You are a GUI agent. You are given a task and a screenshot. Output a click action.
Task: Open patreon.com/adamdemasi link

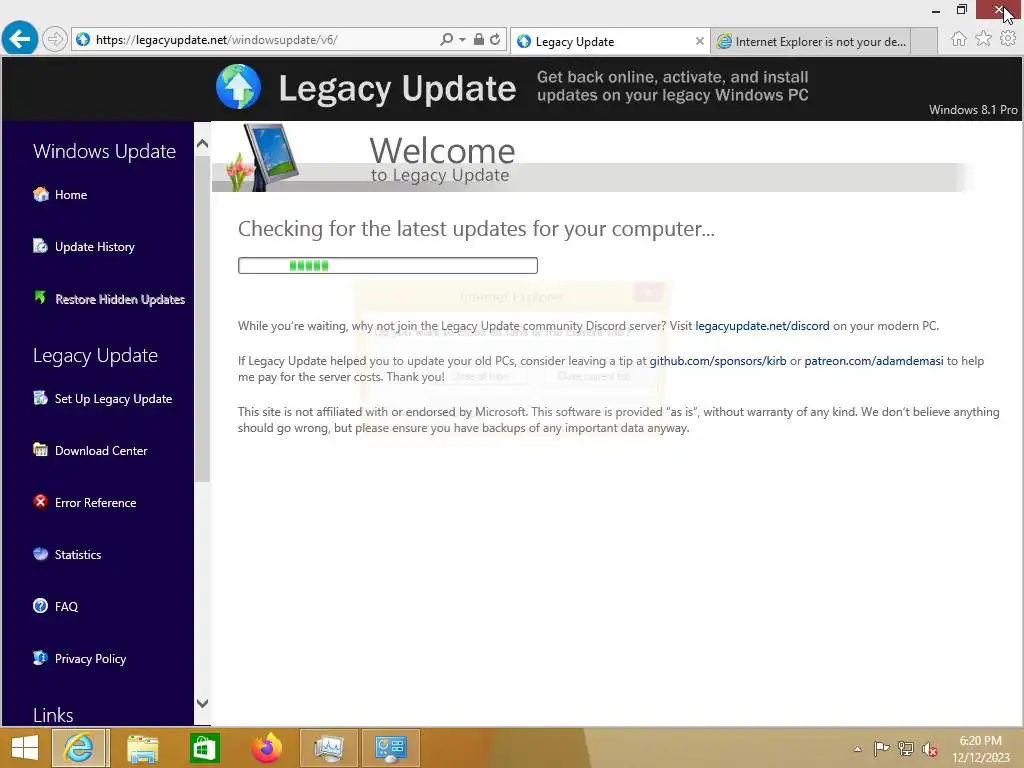874,361
